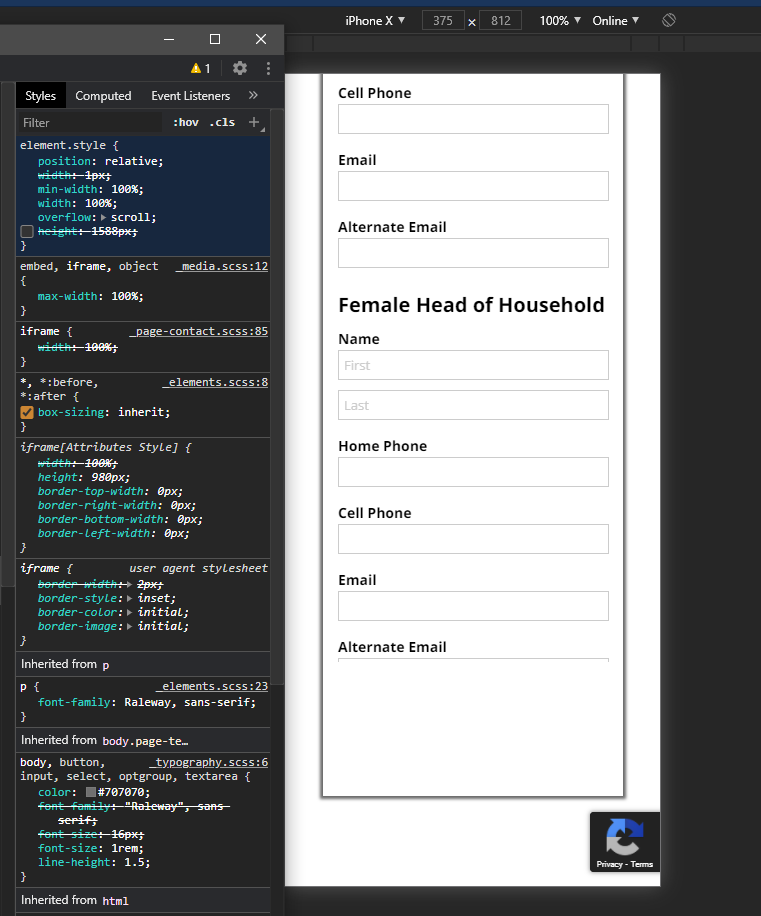Toggle the .cls class editor

[x=222, y=122]
